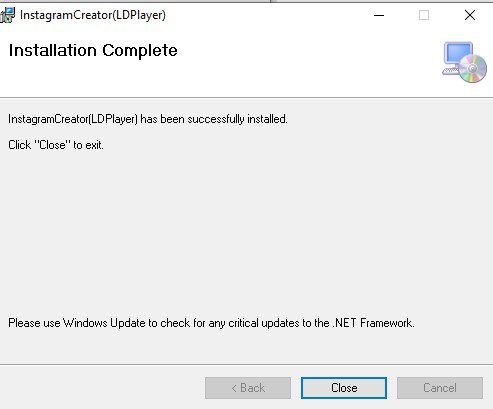
Task: Click the disabled Back button
Action: 248,388
